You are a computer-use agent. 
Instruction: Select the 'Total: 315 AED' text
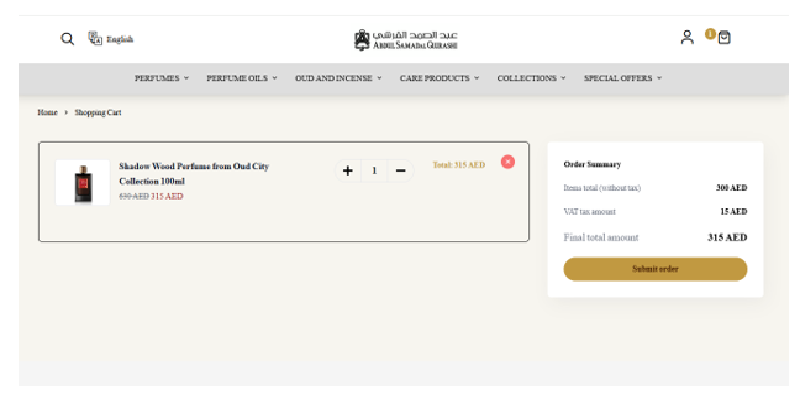tap(459, 165)
